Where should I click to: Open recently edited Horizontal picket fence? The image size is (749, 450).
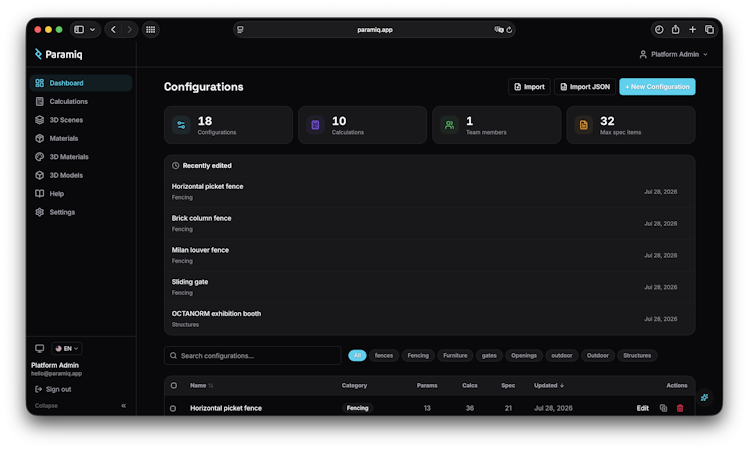click(x=429, y=192)
